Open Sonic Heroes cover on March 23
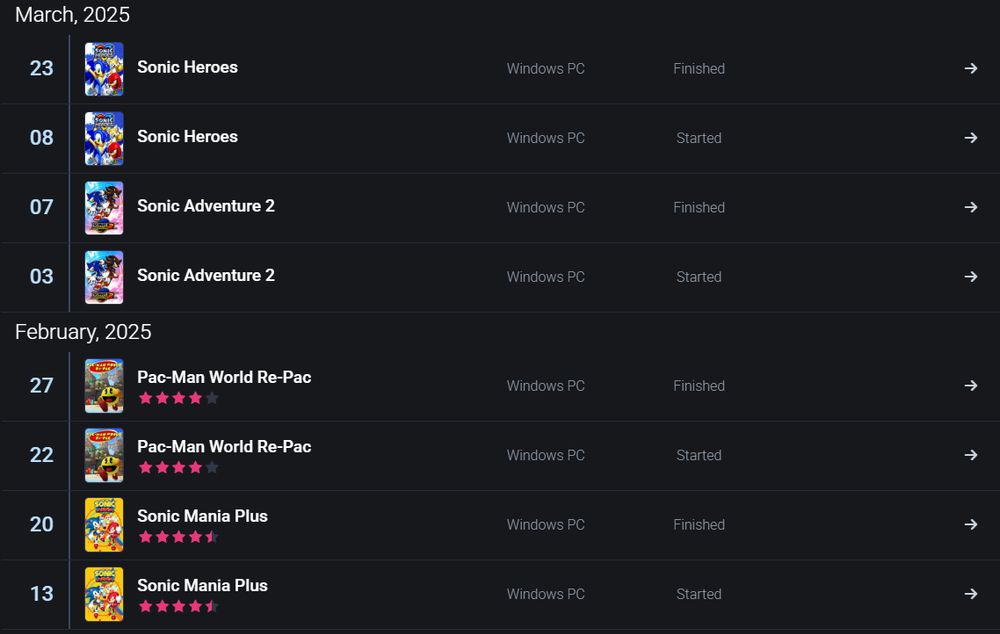 tap(104, 69)
